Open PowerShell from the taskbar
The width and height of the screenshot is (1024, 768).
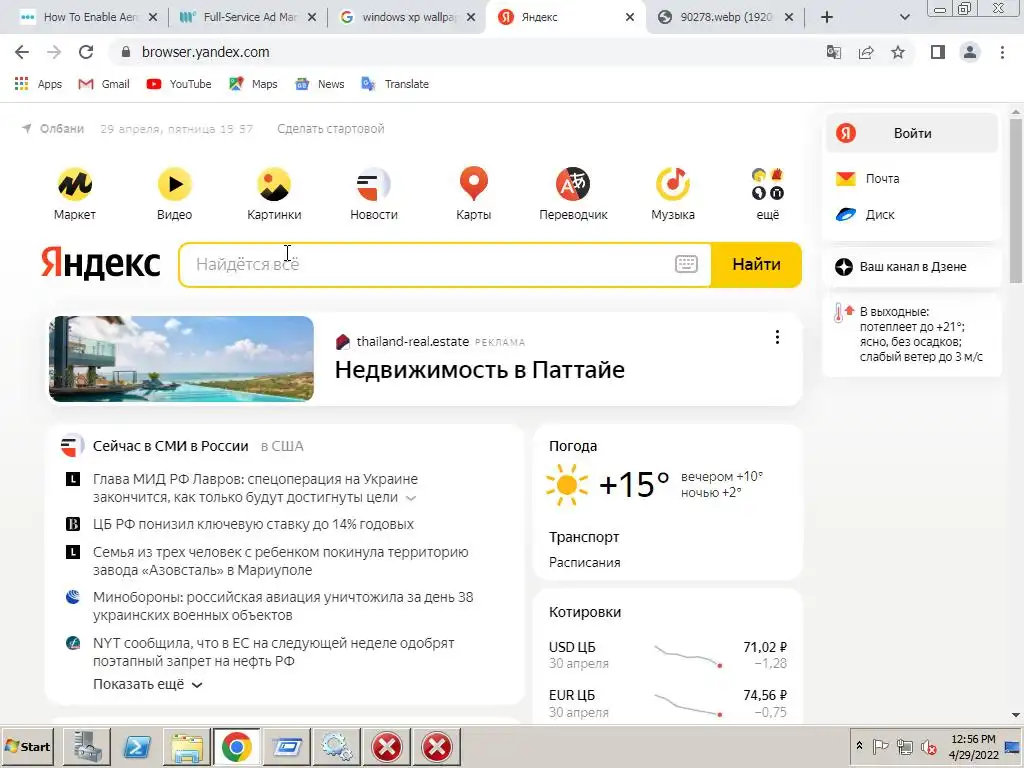(136, 746)
